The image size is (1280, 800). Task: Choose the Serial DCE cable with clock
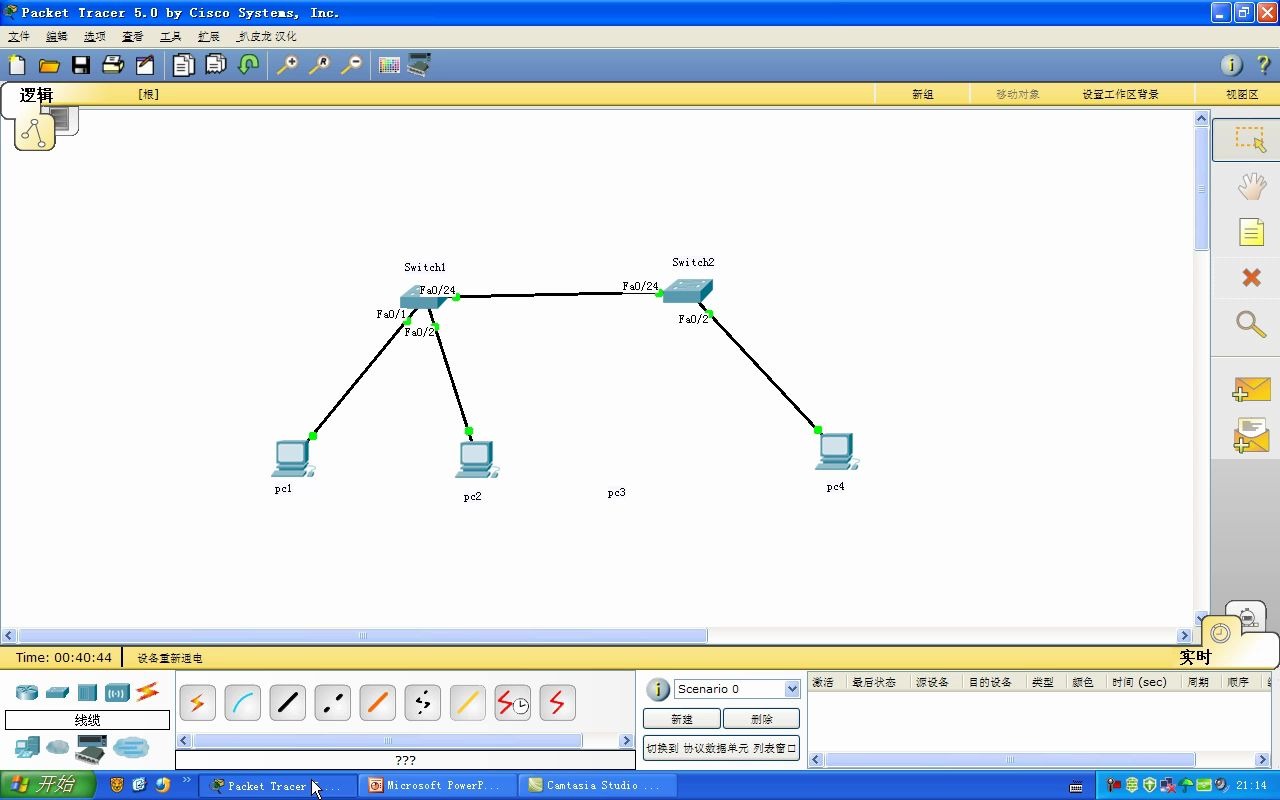512,703
